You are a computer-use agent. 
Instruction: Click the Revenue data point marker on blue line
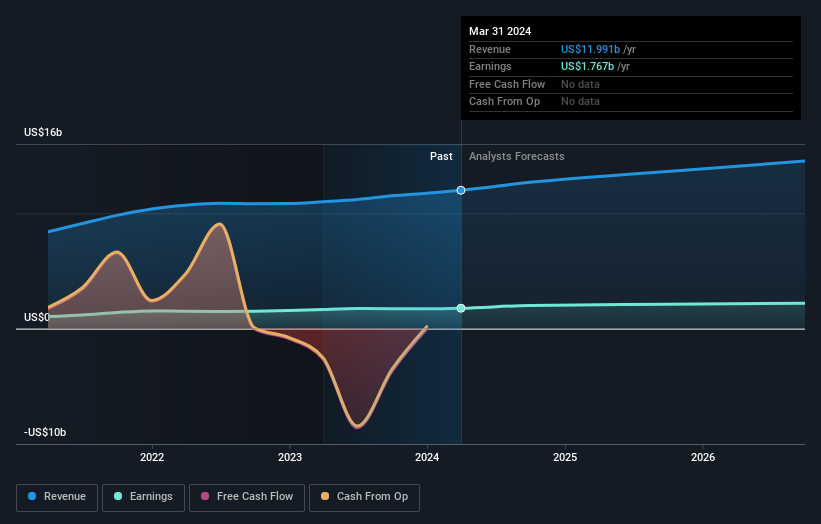tap(461, 190)
